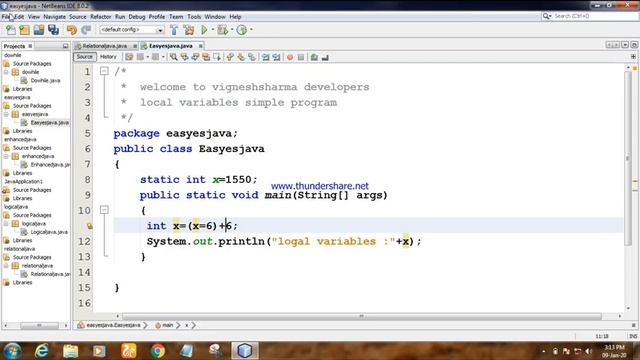Click the search box in menu bar

click(x=590, y=16)
